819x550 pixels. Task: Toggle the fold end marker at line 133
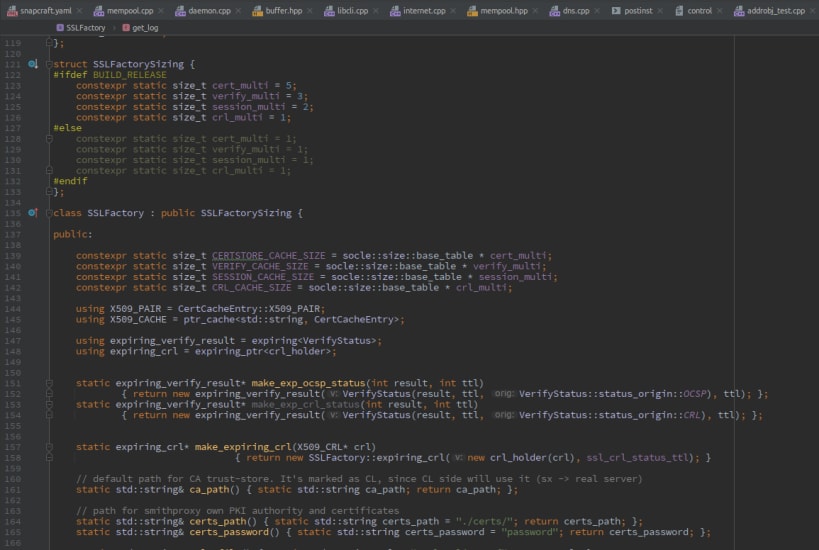tap(49, 192)
